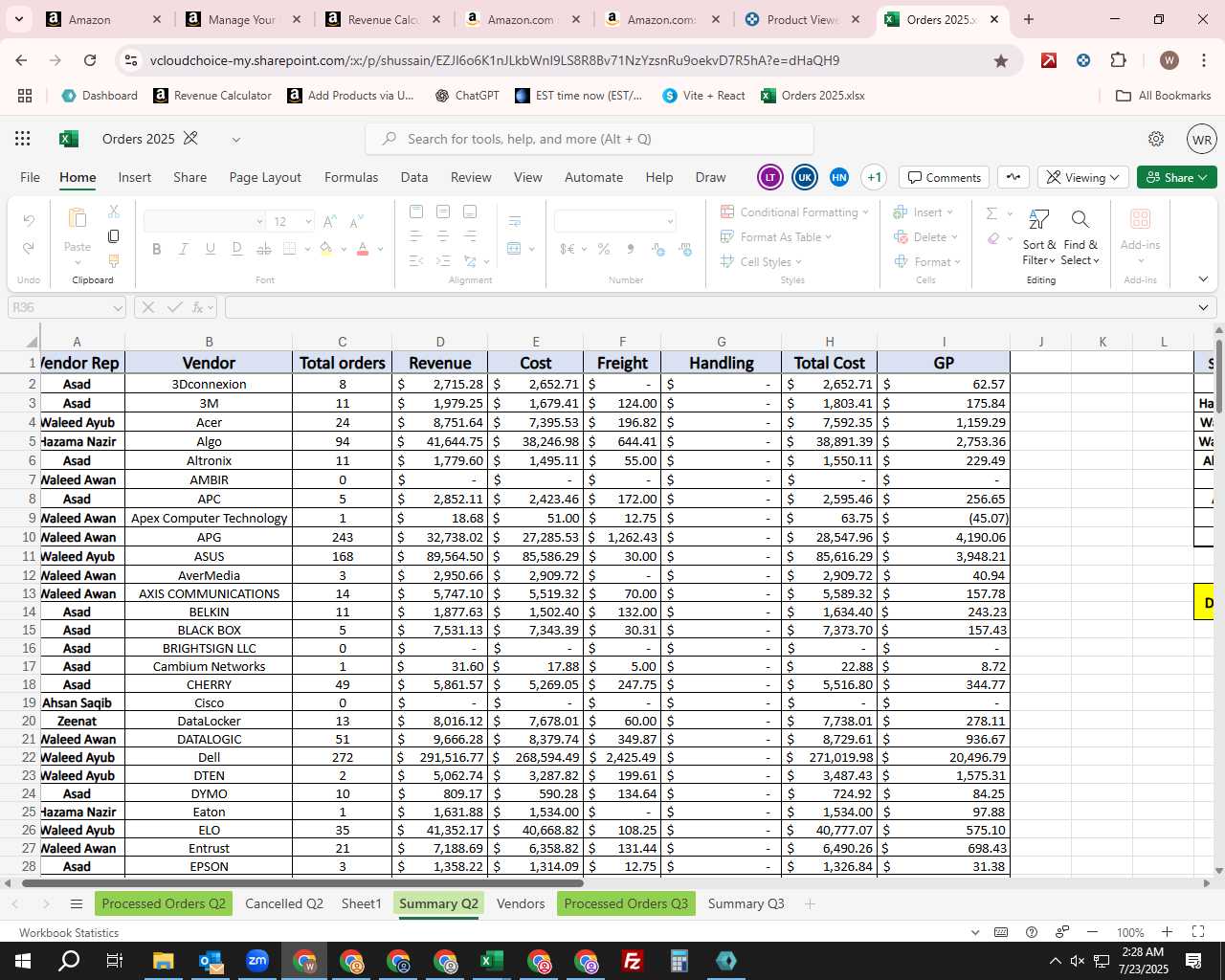Click the AutoSum sigma icon
Viewport: 1225px width, 980px height.
point(992,213)
